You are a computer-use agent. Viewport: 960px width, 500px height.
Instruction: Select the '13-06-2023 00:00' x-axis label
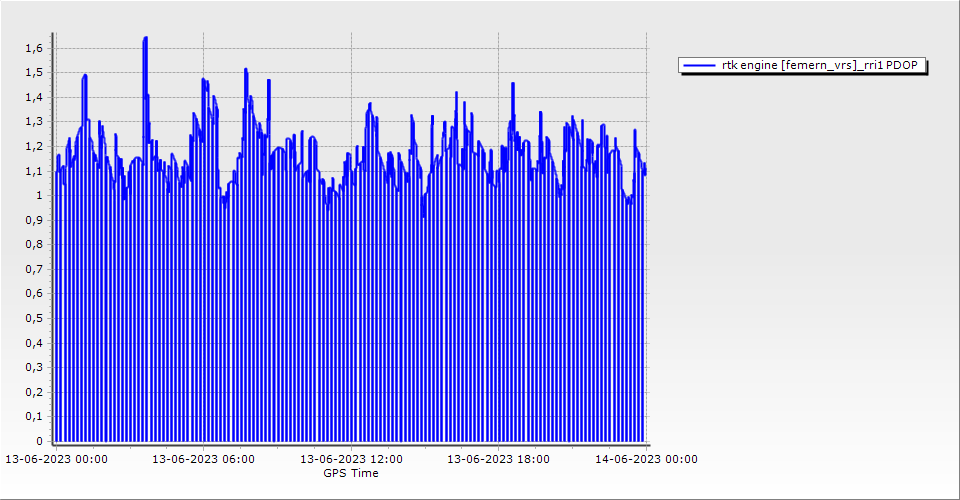[x=57, y=459]
